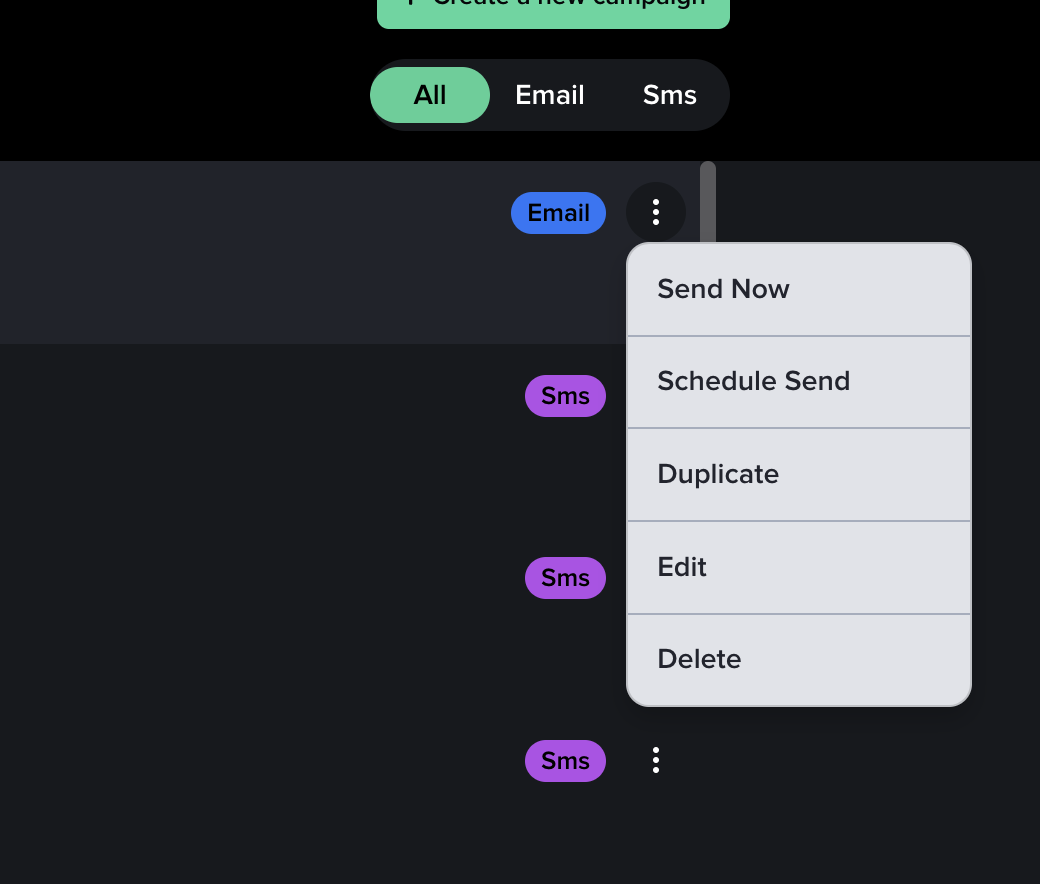Click the Create a new campaign button

(x=553, y=10)
